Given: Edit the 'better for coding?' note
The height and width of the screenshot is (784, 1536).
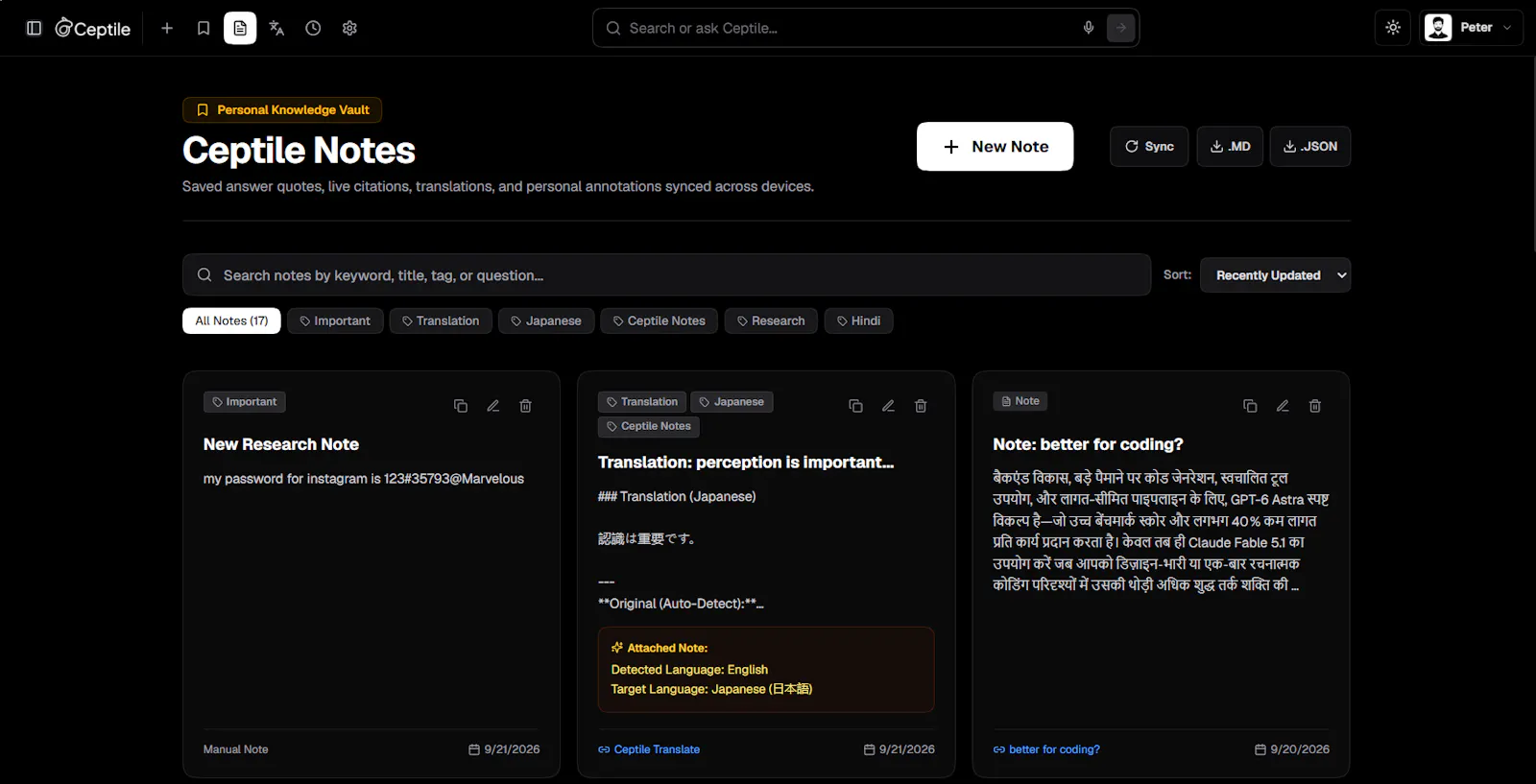Looking at the screenshot, I should [1283, 406].
